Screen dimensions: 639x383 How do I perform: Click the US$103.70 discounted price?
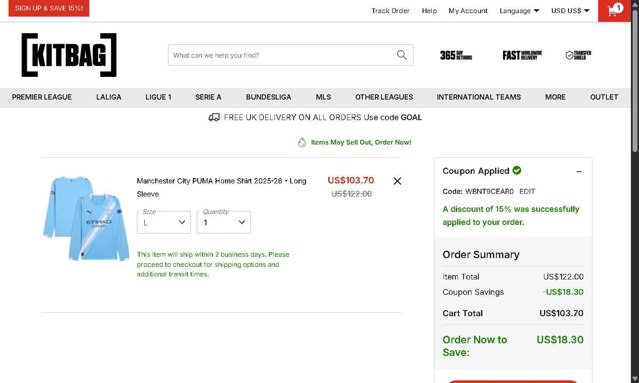pyautogui.click(x=350, y=180)
